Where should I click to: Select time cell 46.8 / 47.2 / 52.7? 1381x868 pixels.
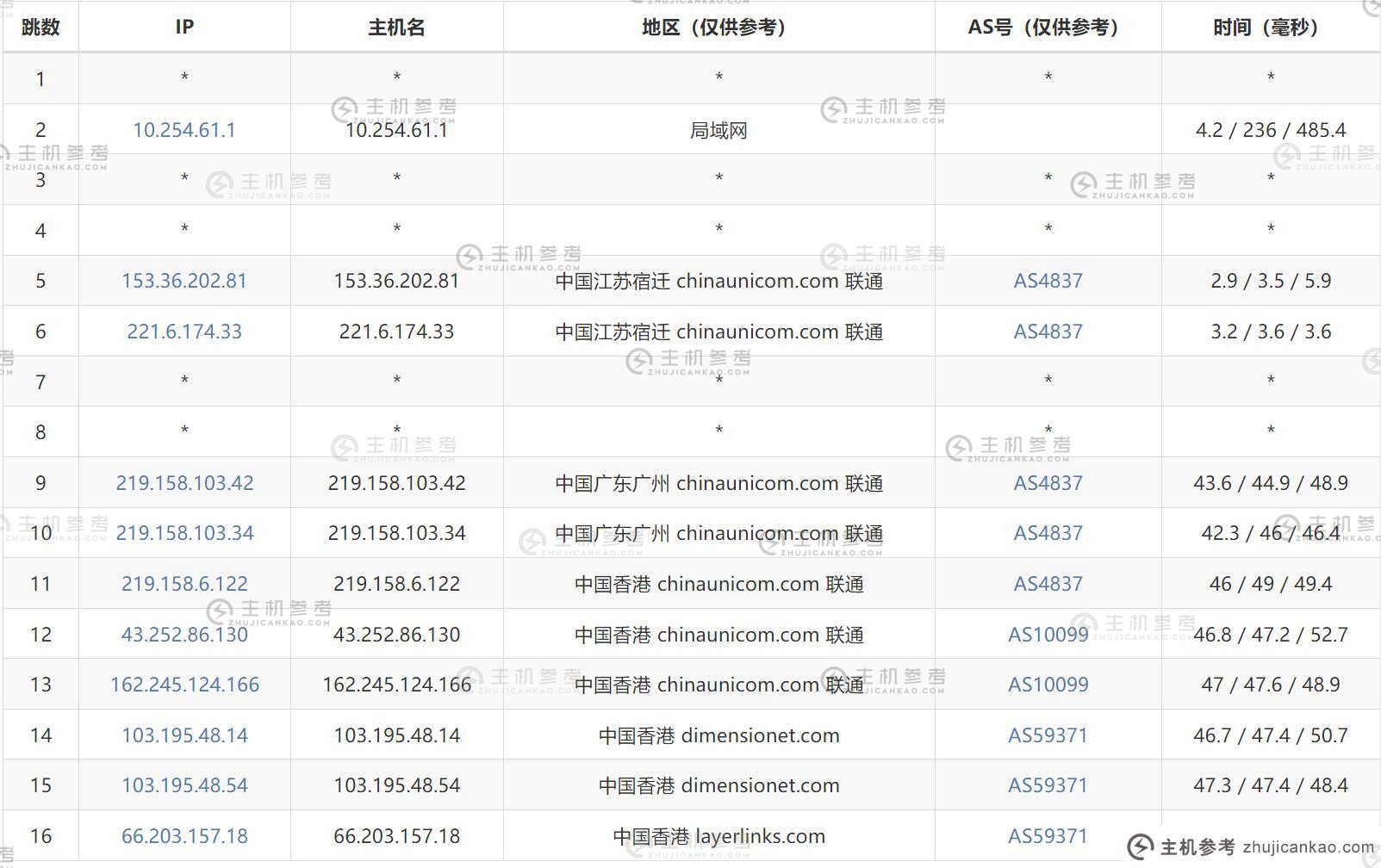point(1271,635)
